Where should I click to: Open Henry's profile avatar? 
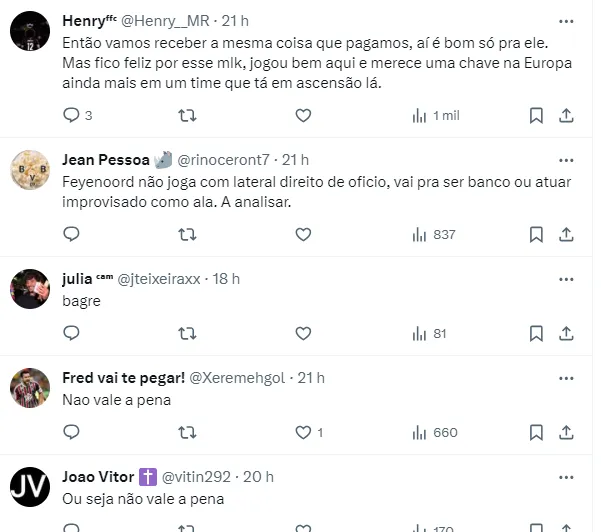point(30,31)
